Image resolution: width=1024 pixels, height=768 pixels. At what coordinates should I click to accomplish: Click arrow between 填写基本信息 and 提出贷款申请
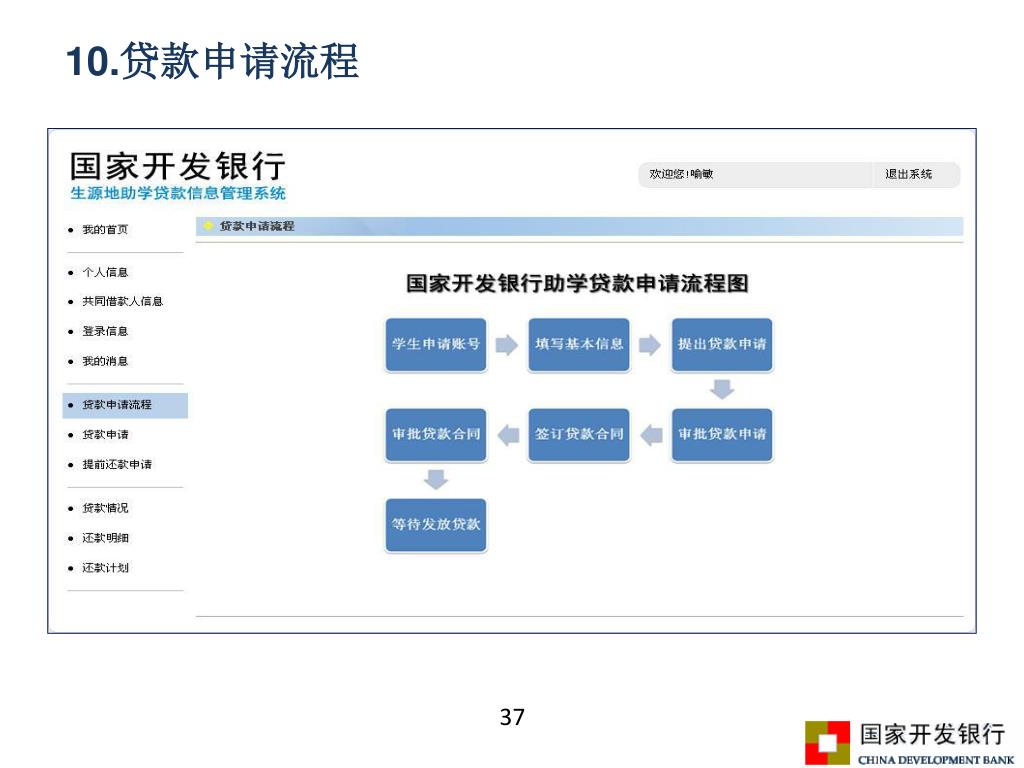[650, 345]
